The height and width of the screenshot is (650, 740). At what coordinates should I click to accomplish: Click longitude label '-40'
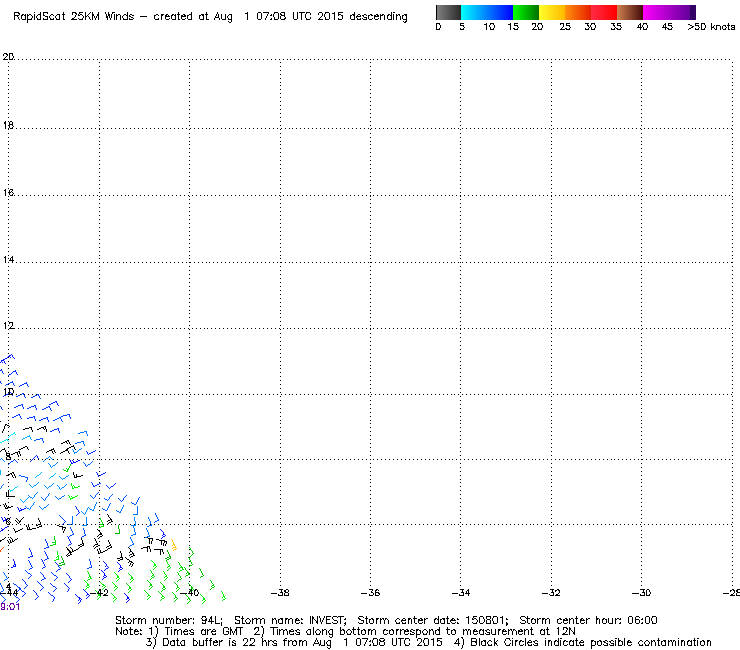click(x=190, y=592)
